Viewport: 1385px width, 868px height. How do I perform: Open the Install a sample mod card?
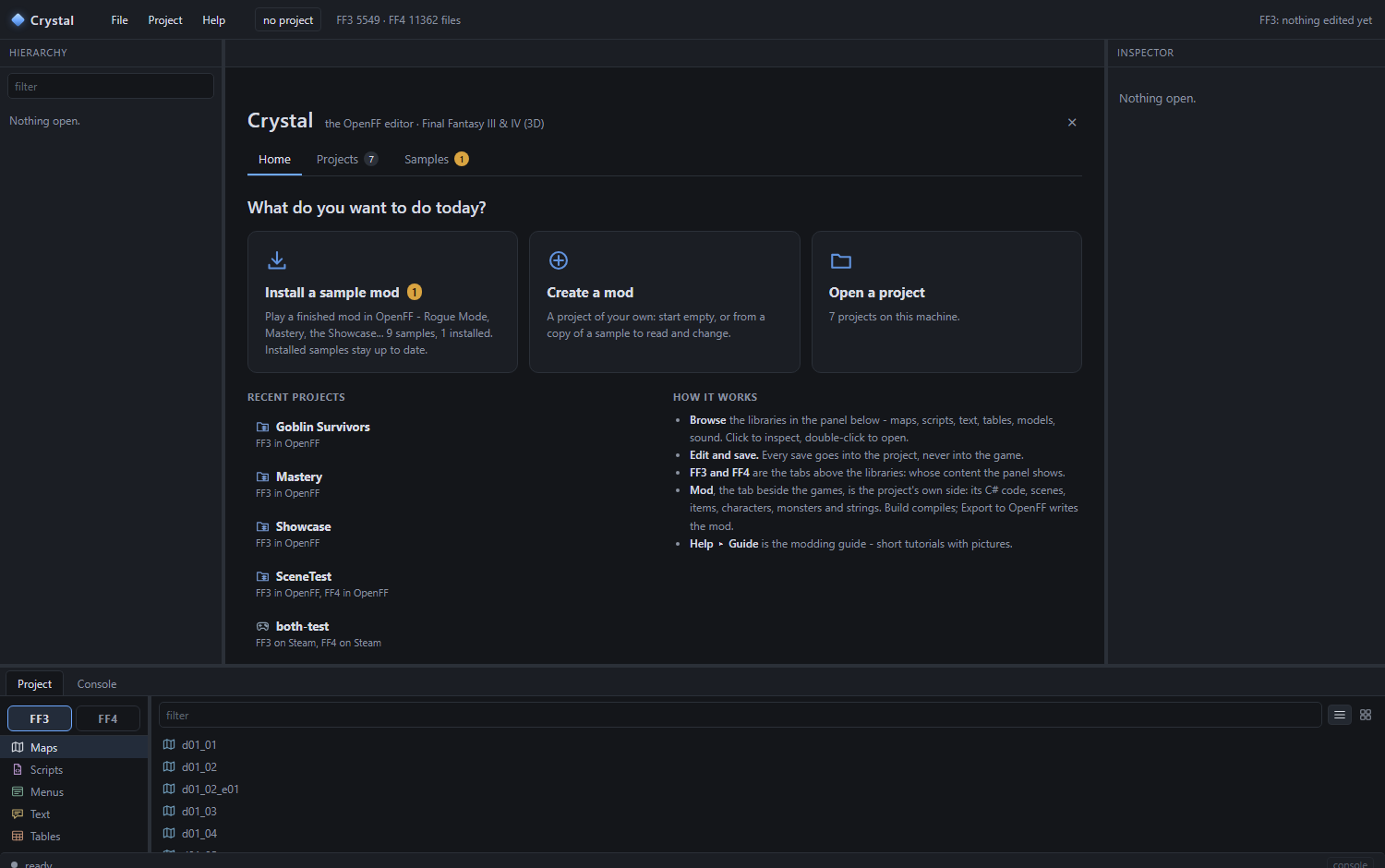point(382,302)
